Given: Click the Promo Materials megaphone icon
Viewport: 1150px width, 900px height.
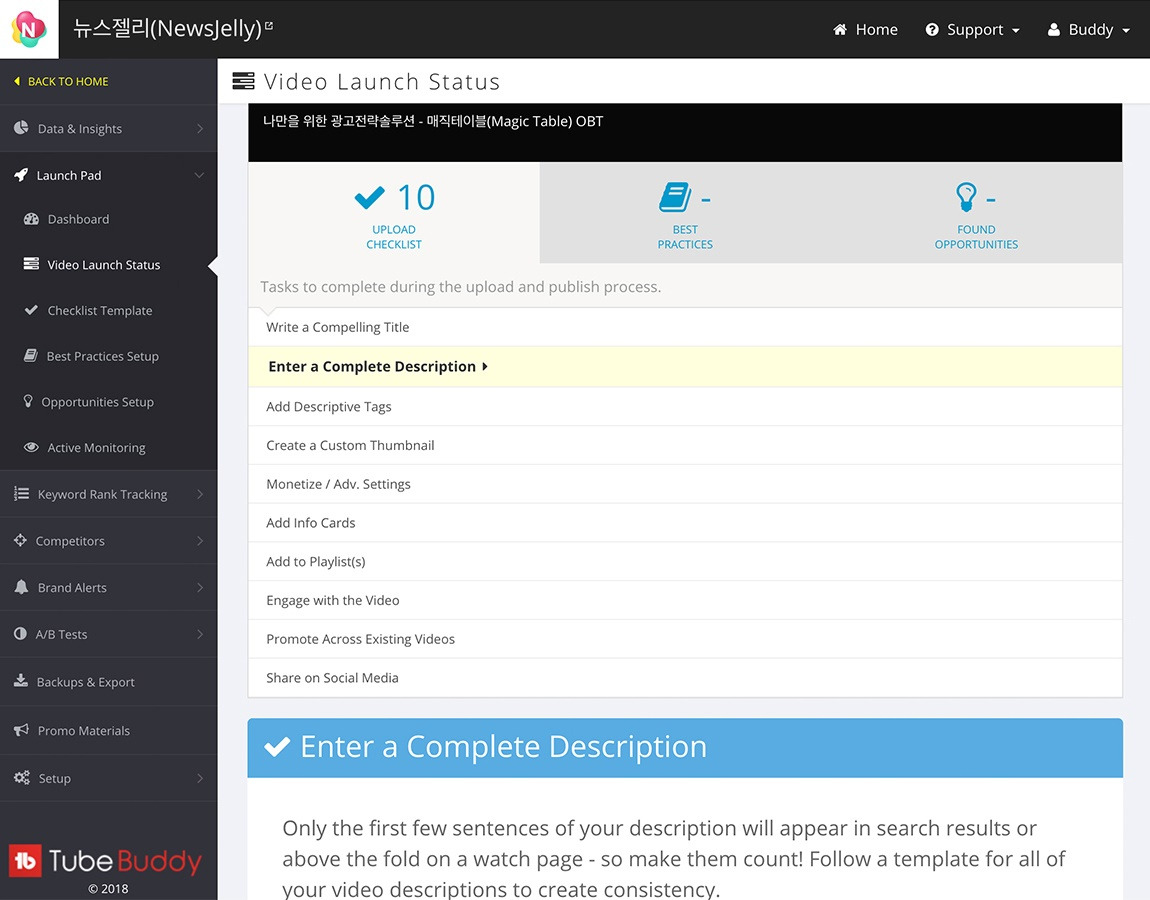Looking at the screenshot, I should (x=21, y=730).
